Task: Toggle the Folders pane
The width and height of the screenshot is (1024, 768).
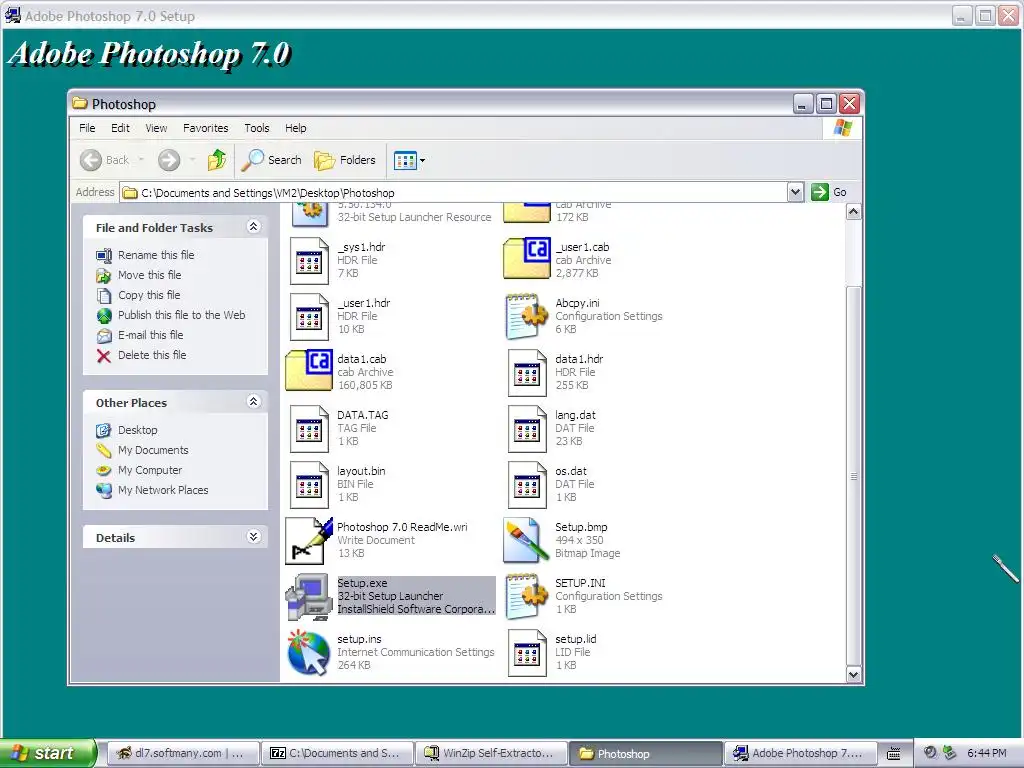Action: tap(345, 160)
